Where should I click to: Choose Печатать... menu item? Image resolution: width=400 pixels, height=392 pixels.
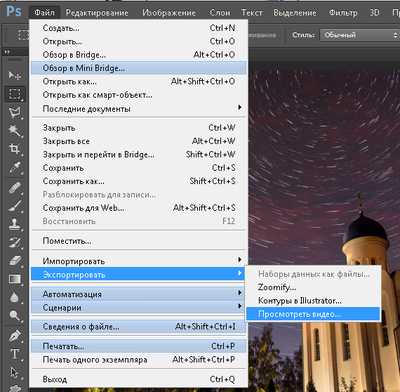coord(139,346)
